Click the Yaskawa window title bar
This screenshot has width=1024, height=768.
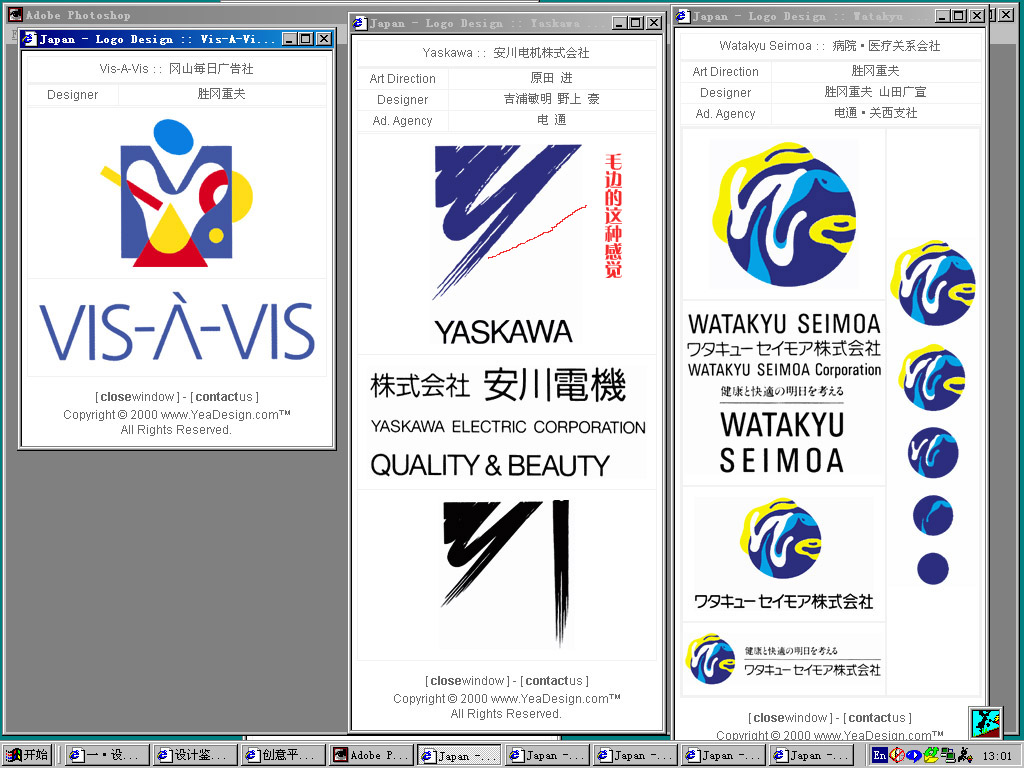pos(507,24)
